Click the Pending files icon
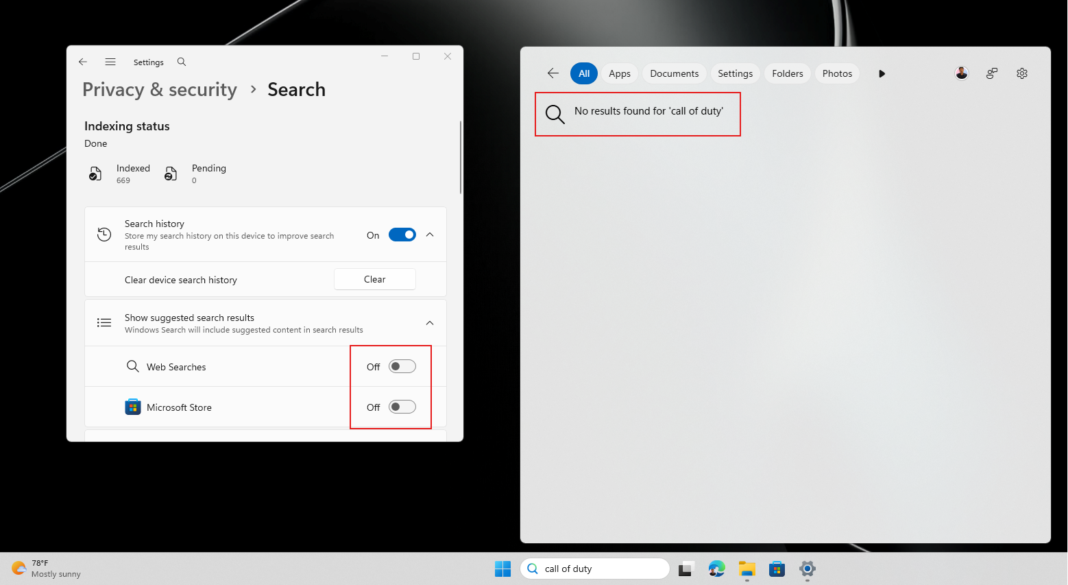This screenshot has height=585, width=1068. tap(170, 174)
